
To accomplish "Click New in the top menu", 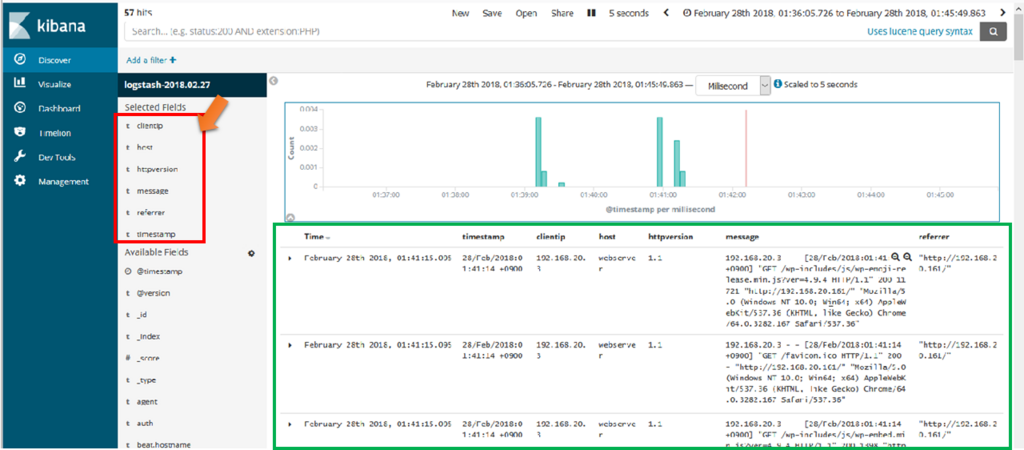I will point(461,13).
